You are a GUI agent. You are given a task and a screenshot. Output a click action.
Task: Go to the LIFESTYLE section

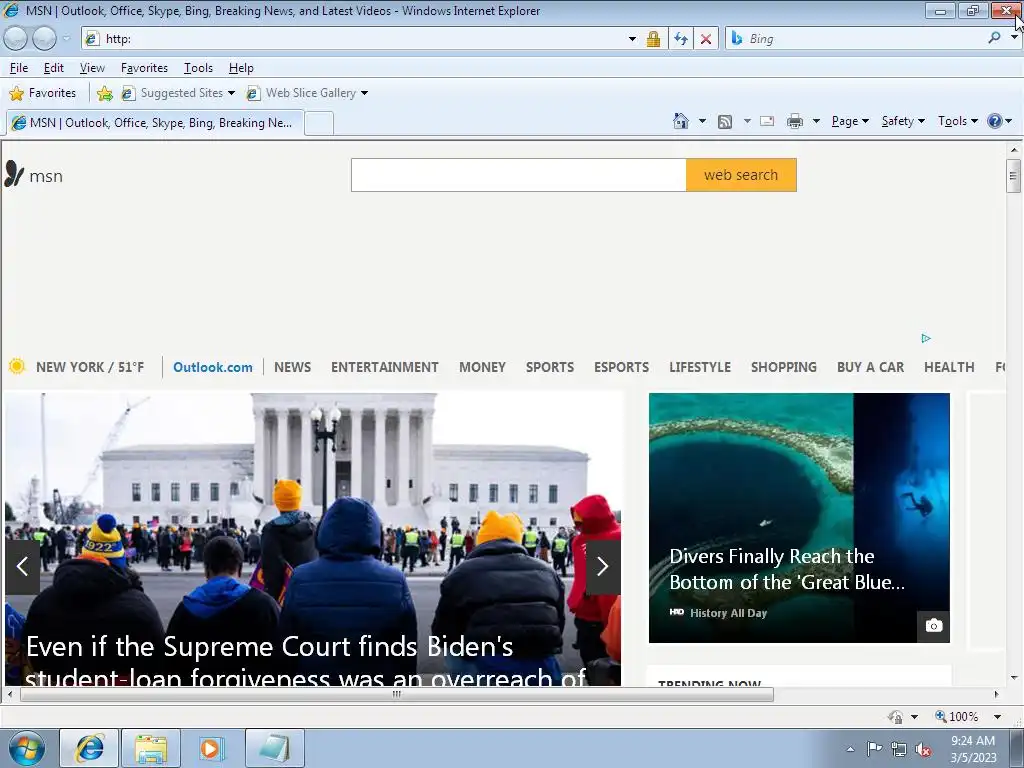[x=700, y=367]
